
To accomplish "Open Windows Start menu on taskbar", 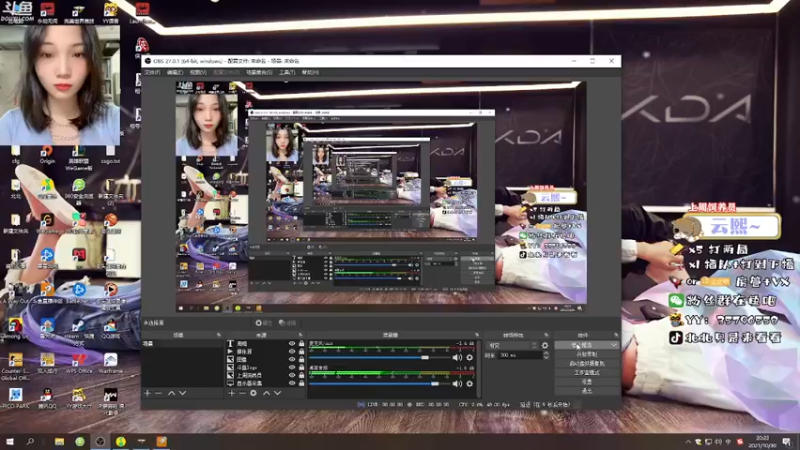I will tap(10, 442).
